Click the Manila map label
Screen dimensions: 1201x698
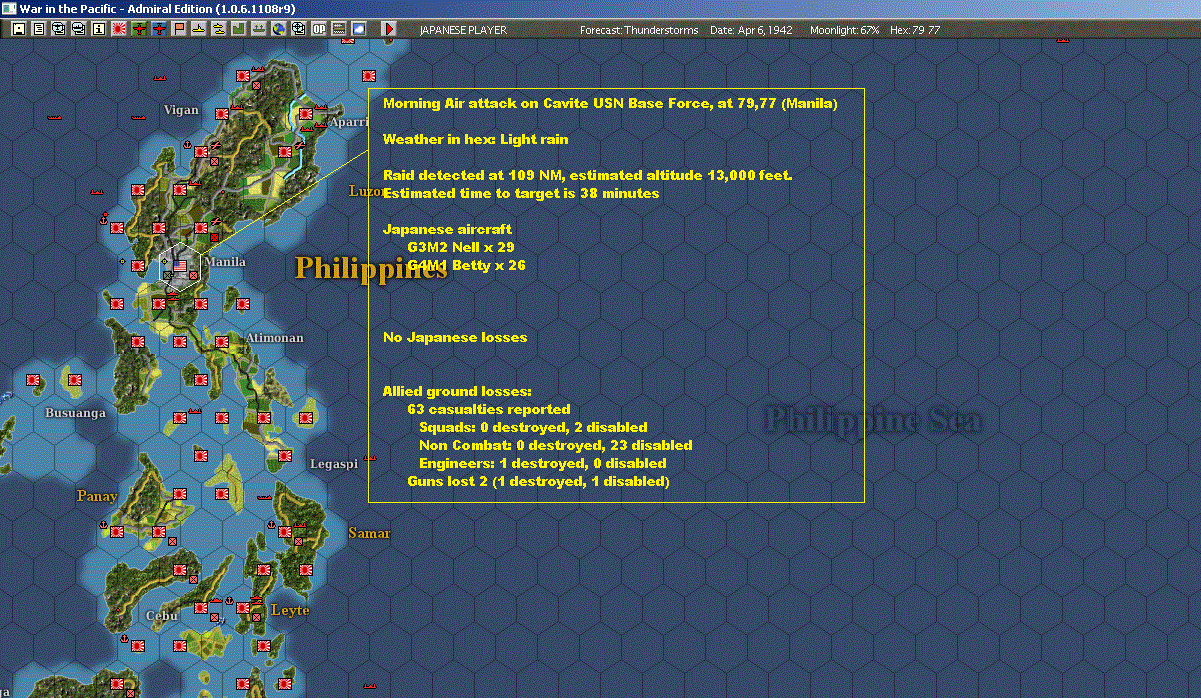coord(225,262)
